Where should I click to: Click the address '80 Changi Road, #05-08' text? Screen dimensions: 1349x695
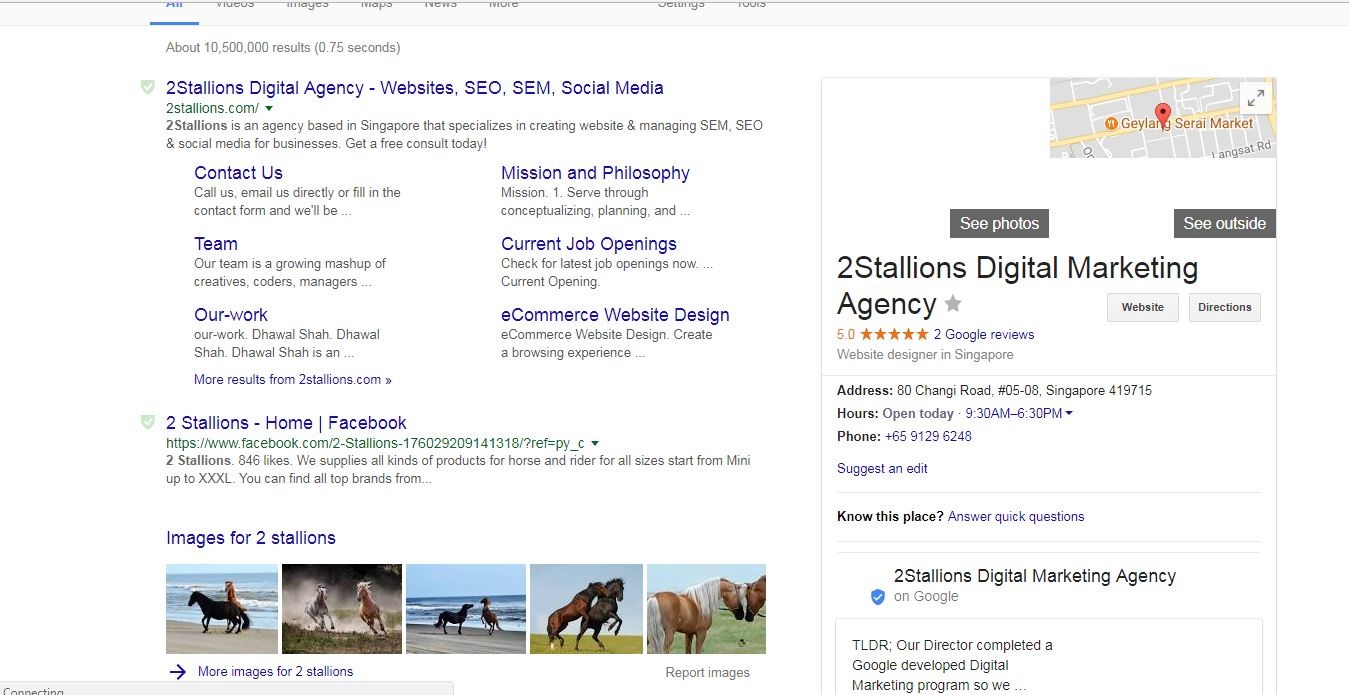coord(1024,391)
